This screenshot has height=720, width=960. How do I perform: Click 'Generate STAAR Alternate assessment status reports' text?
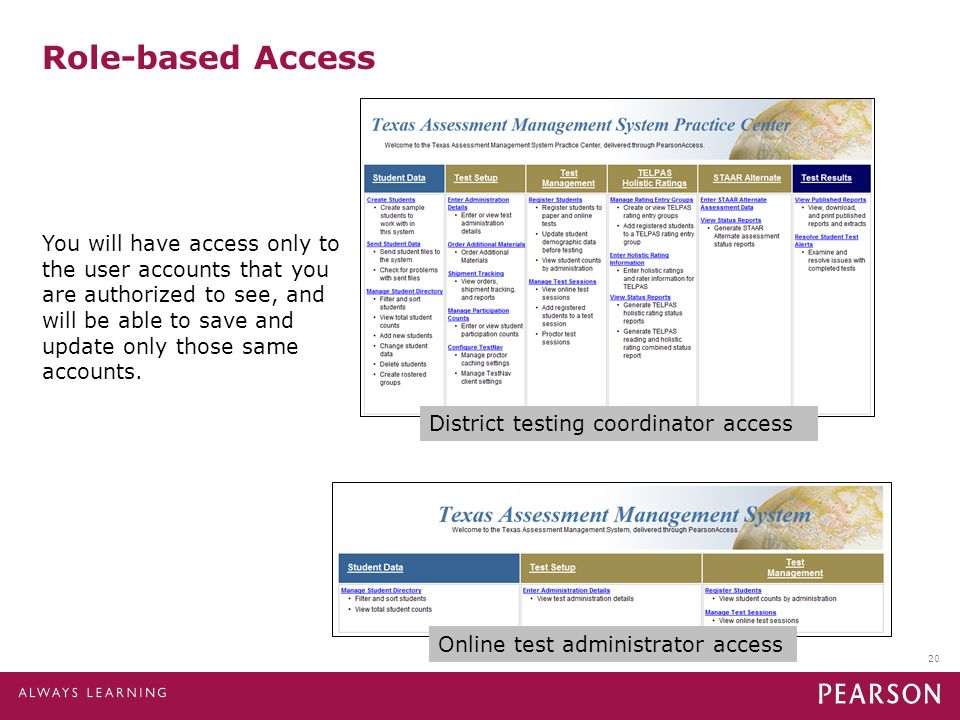click(746, 236)
